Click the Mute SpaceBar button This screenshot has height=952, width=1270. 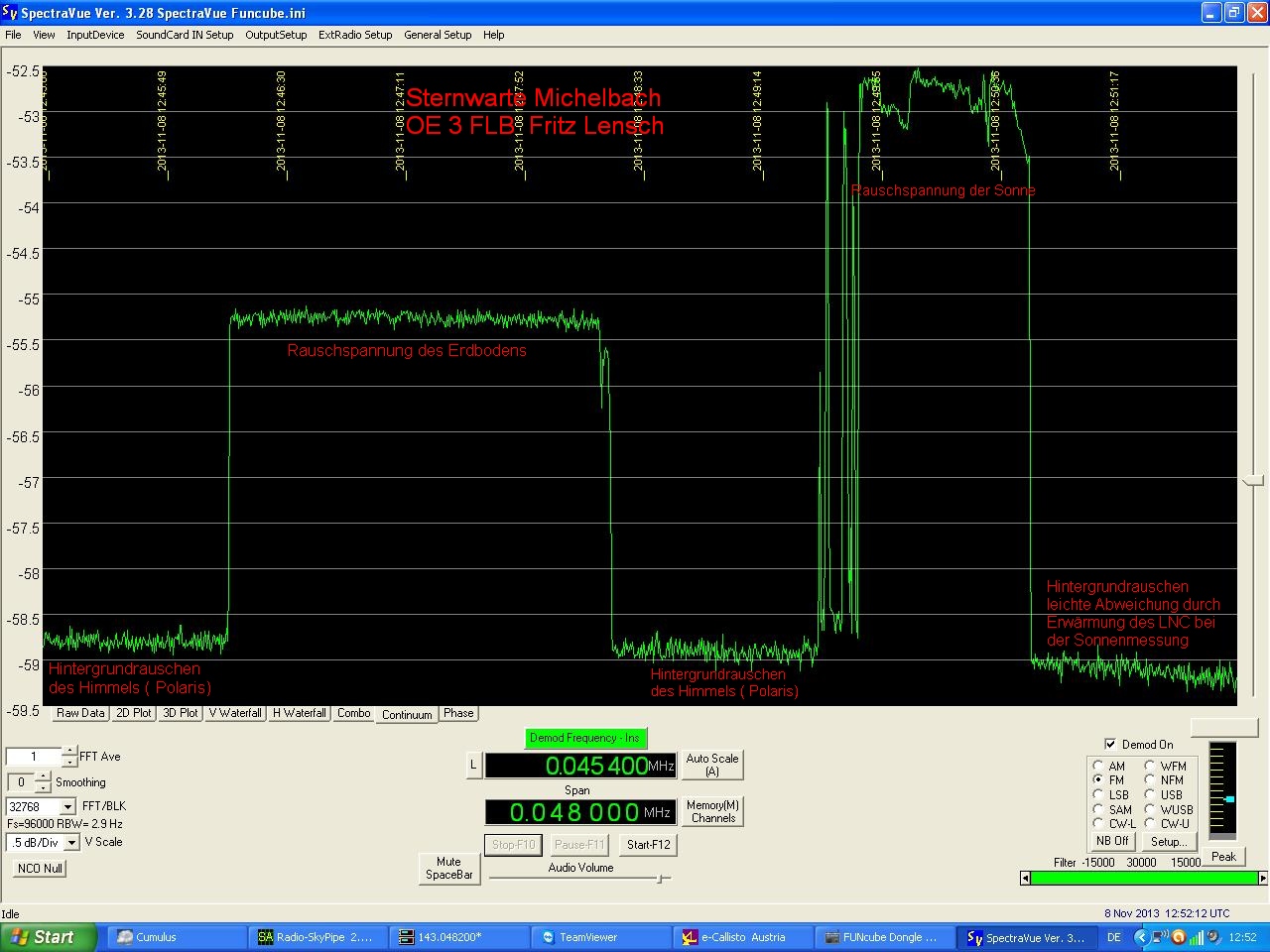(449, 869)
